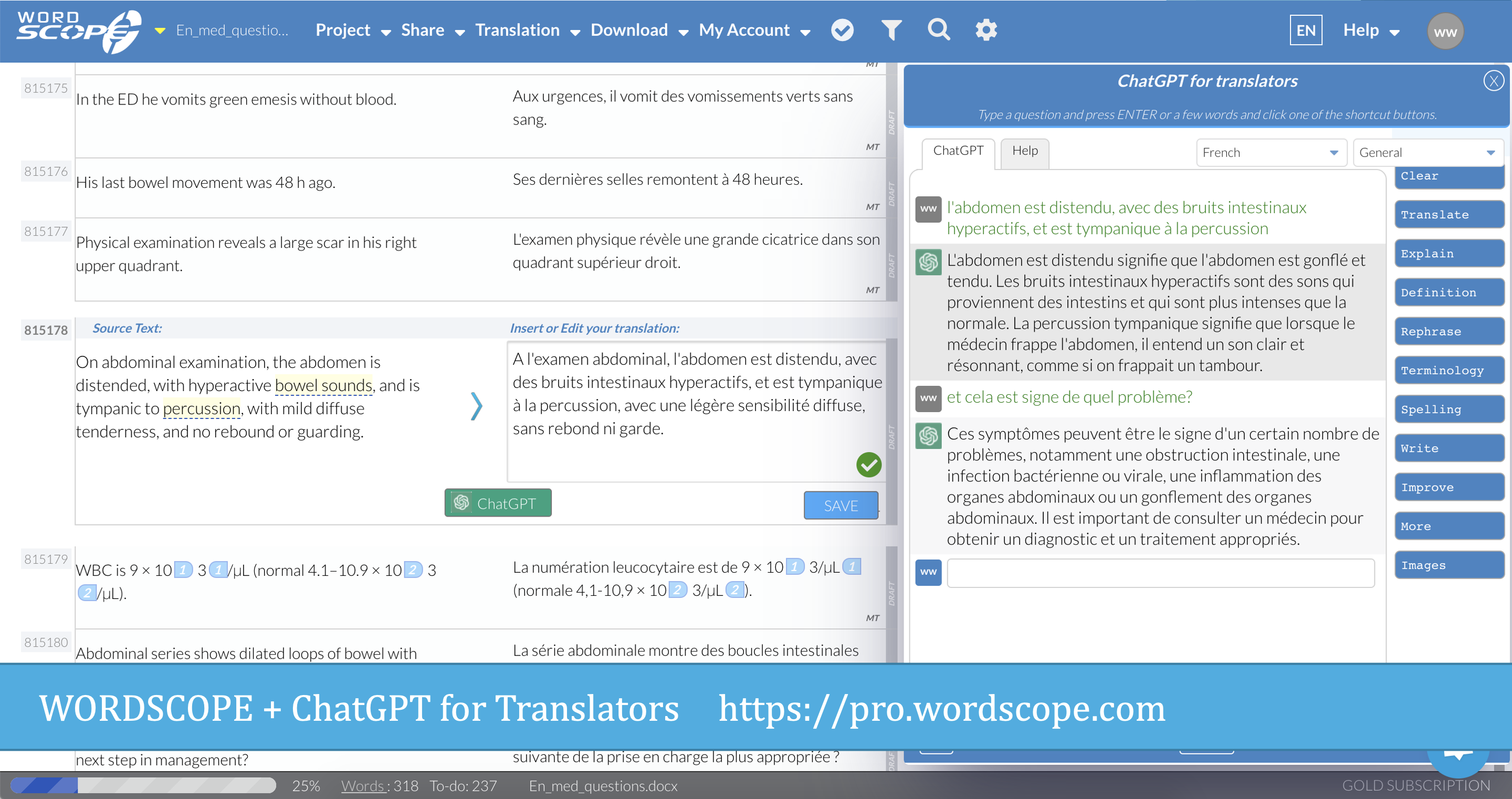Click the filter funnel icon
The image size is (1512, 799).
tap(891, 30)
